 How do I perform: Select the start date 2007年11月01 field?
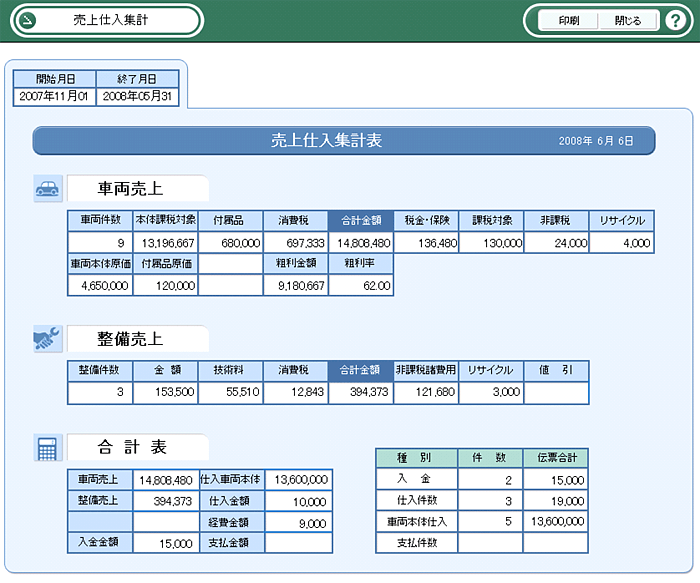[55, 96]
